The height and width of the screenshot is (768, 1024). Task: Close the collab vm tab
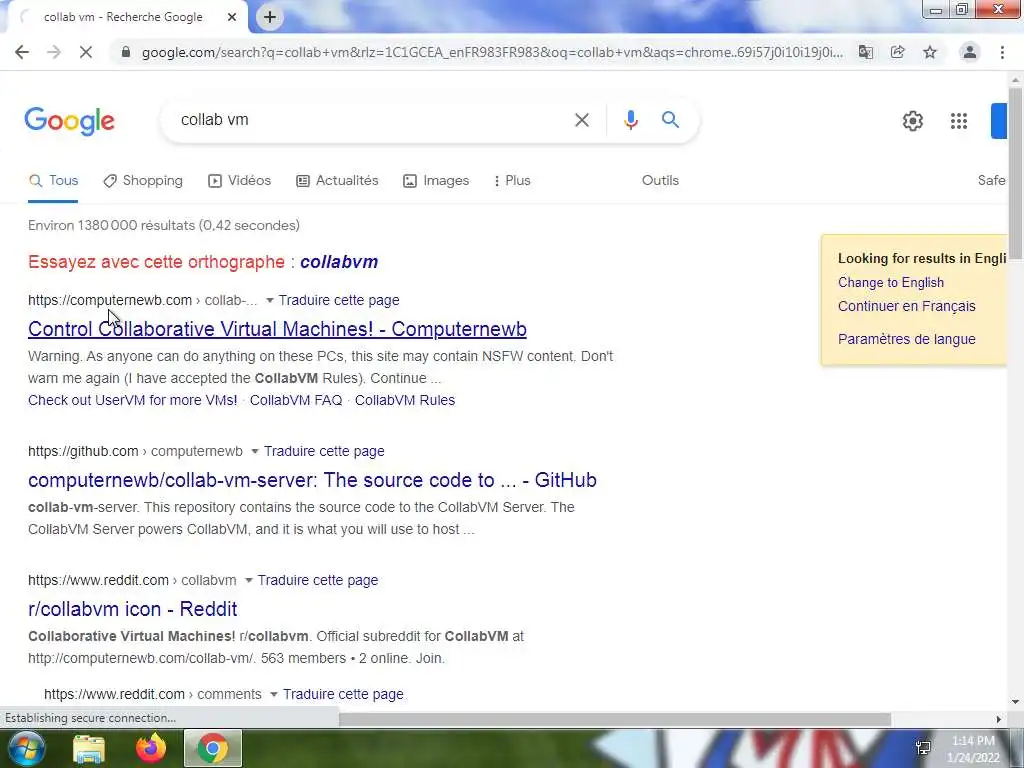(232, 17)
